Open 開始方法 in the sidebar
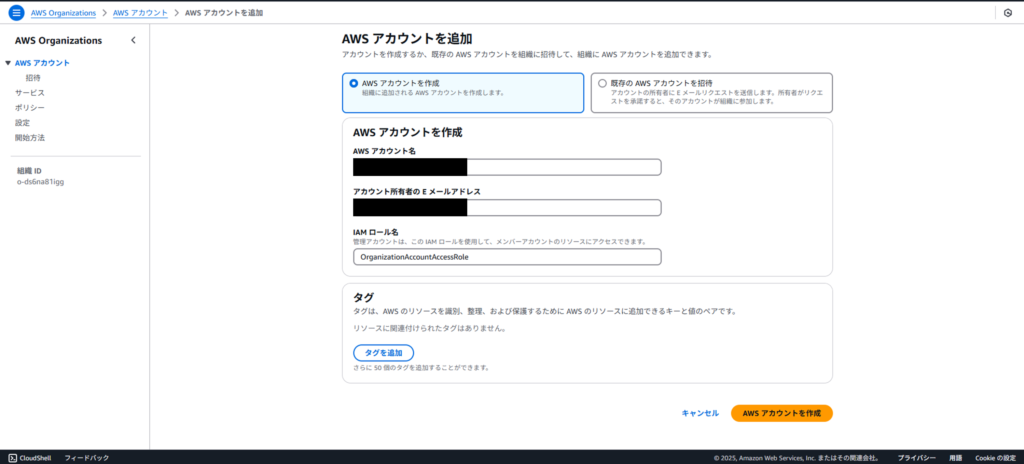 point(30,138)
